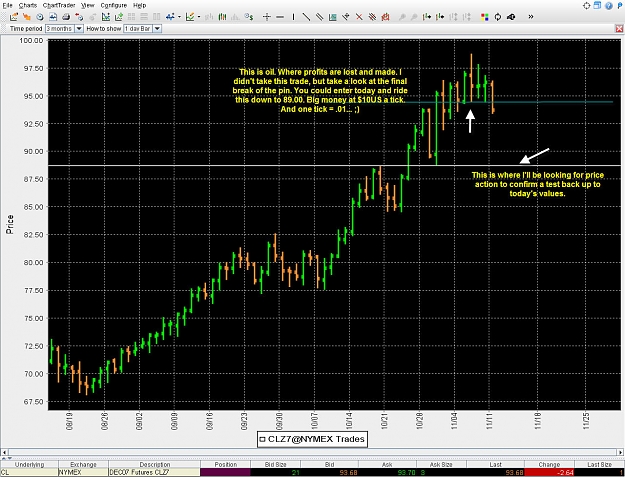The height and width of the screenshot is (477, 625).
Task: Click the blue help question mark icon
Action: point(608,6)
